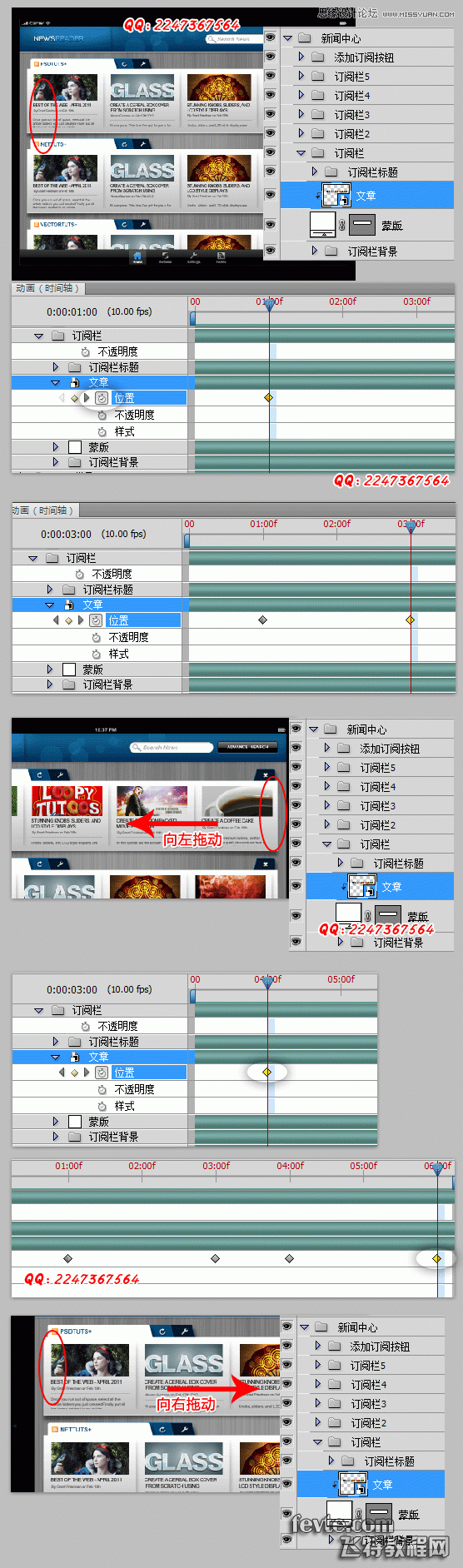463x1568 pixels.
Task: Add keyframe diamond beside 位置 in 0:00:01:00 timeline
Action: point(74,398)
